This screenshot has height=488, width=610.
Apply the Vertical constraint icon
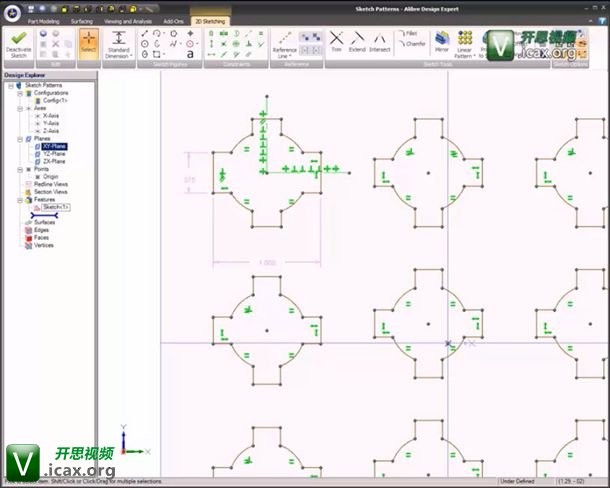(211, 44)
